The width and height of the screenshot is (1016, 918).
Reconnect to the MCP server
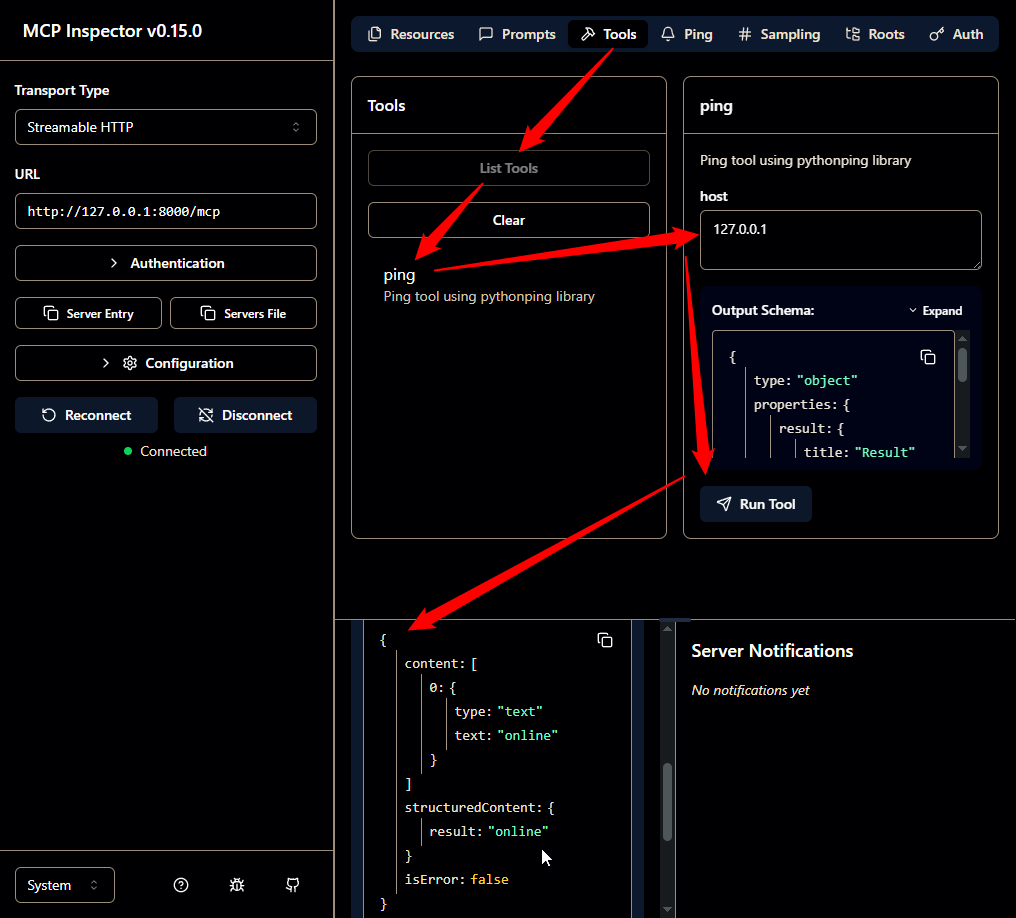(x=86, y=415)
